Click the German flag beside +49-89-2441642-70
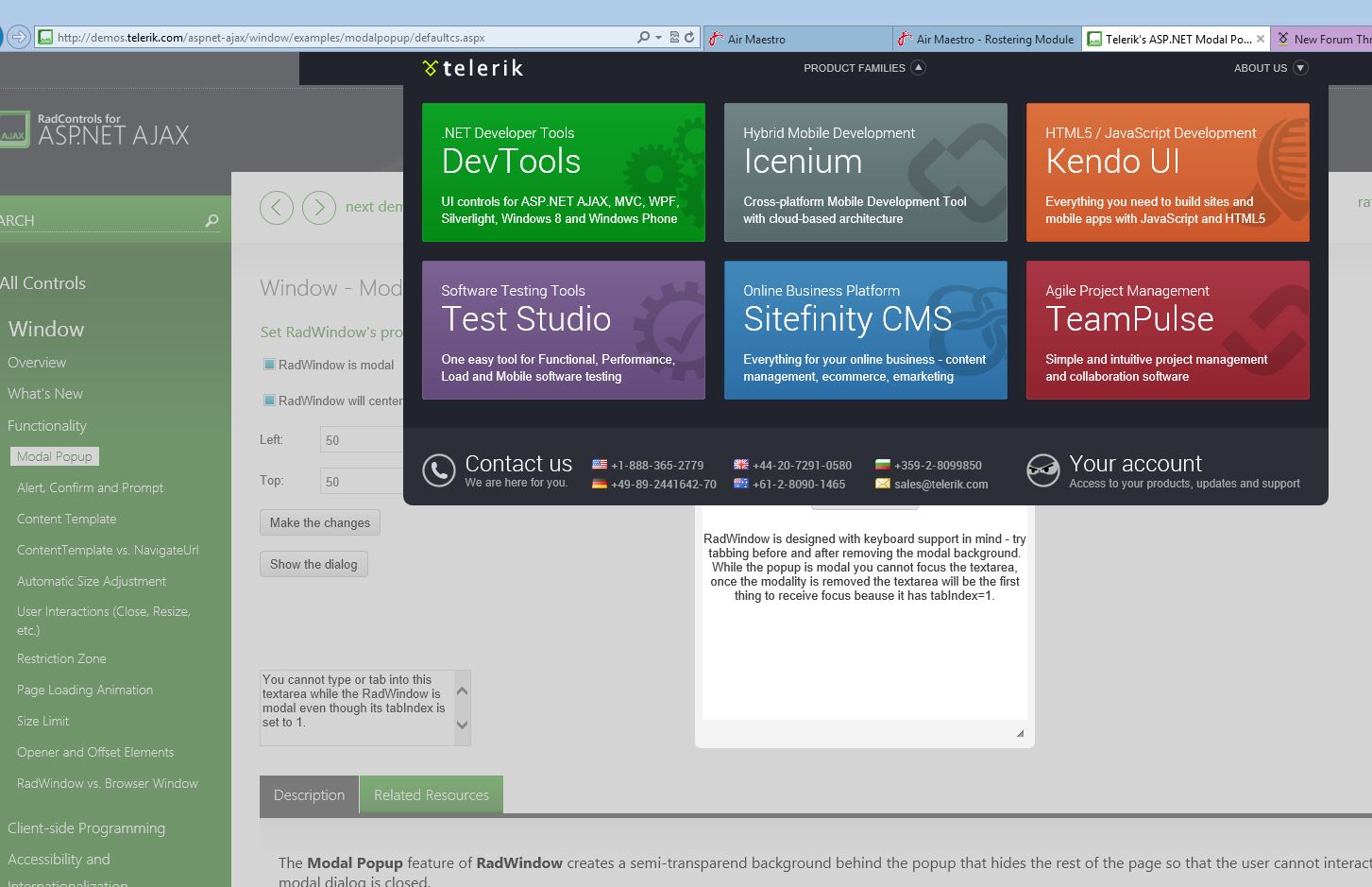This screenshot has width=1372, height=887. tap(600, 484)
